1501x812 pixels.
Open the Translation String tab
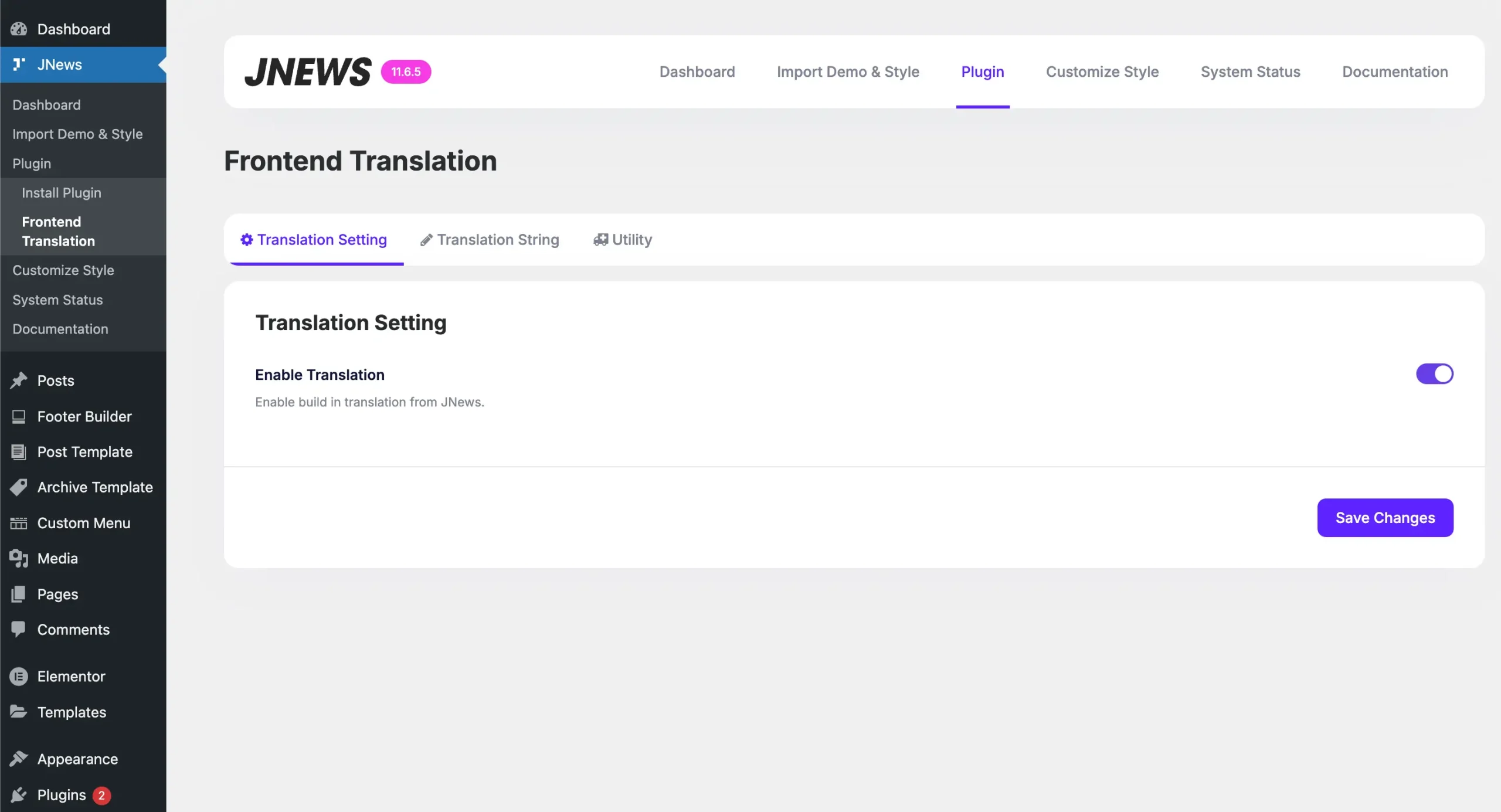(490, 240)
